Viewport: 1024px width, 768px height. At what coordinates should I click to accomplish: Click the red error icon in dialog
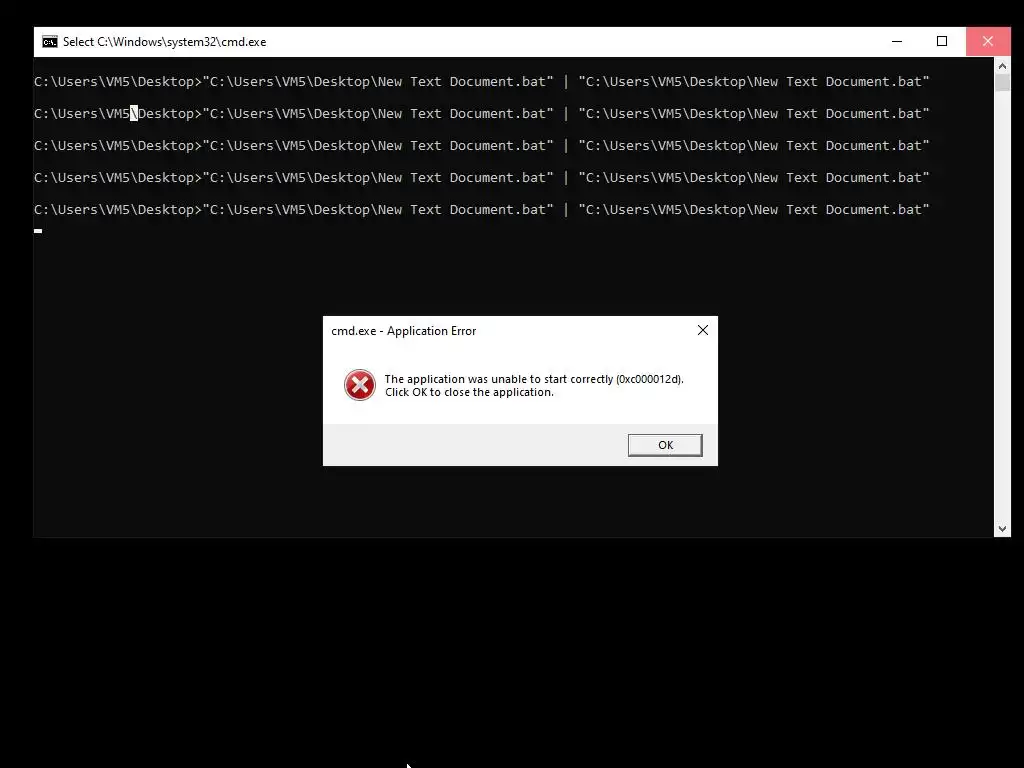pyautogui.click(x=360, y=385)
